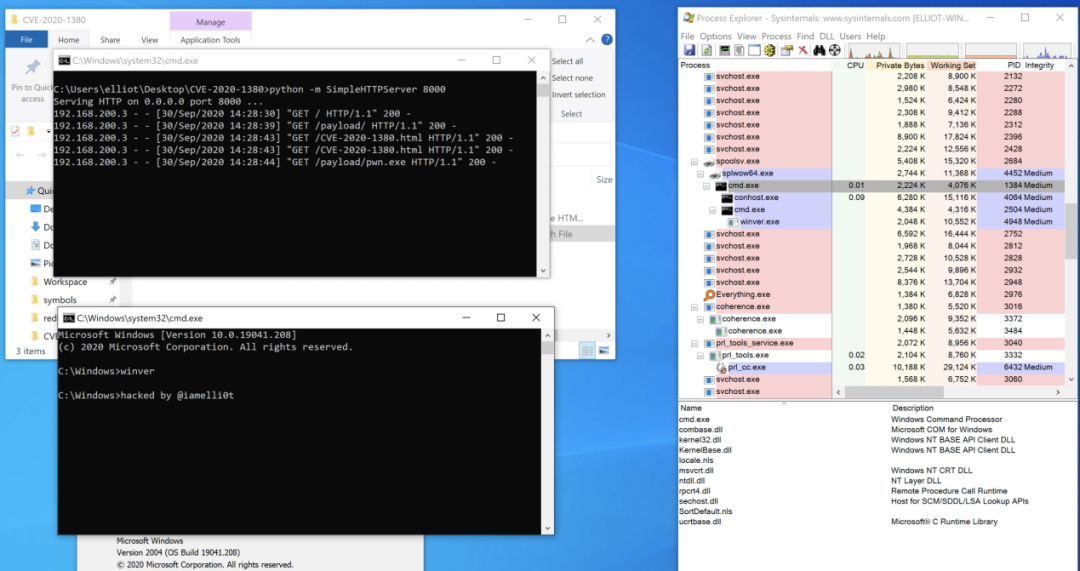Click the Save icon in Process Explorer toolbar

pos(689,50)
